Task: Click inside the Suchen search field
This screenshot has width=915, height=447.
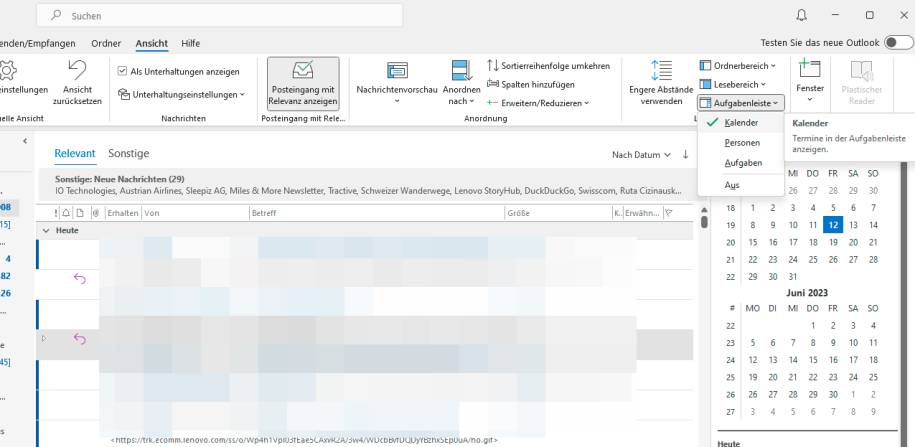Action: (219, 16)
